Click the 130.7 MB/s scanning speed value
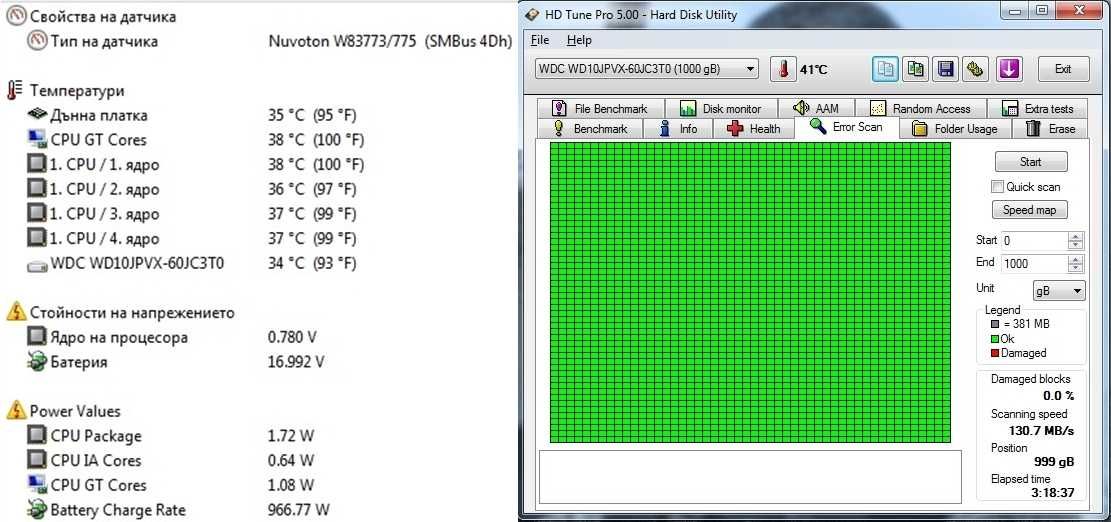The height and width of the screenshot is (522, 1111). click(1041, 430)
